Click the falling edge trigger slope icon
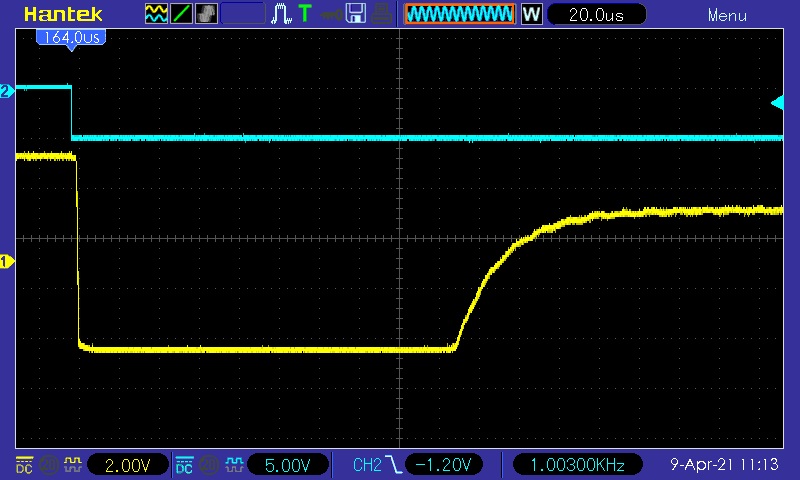 (x=397, y=465)
